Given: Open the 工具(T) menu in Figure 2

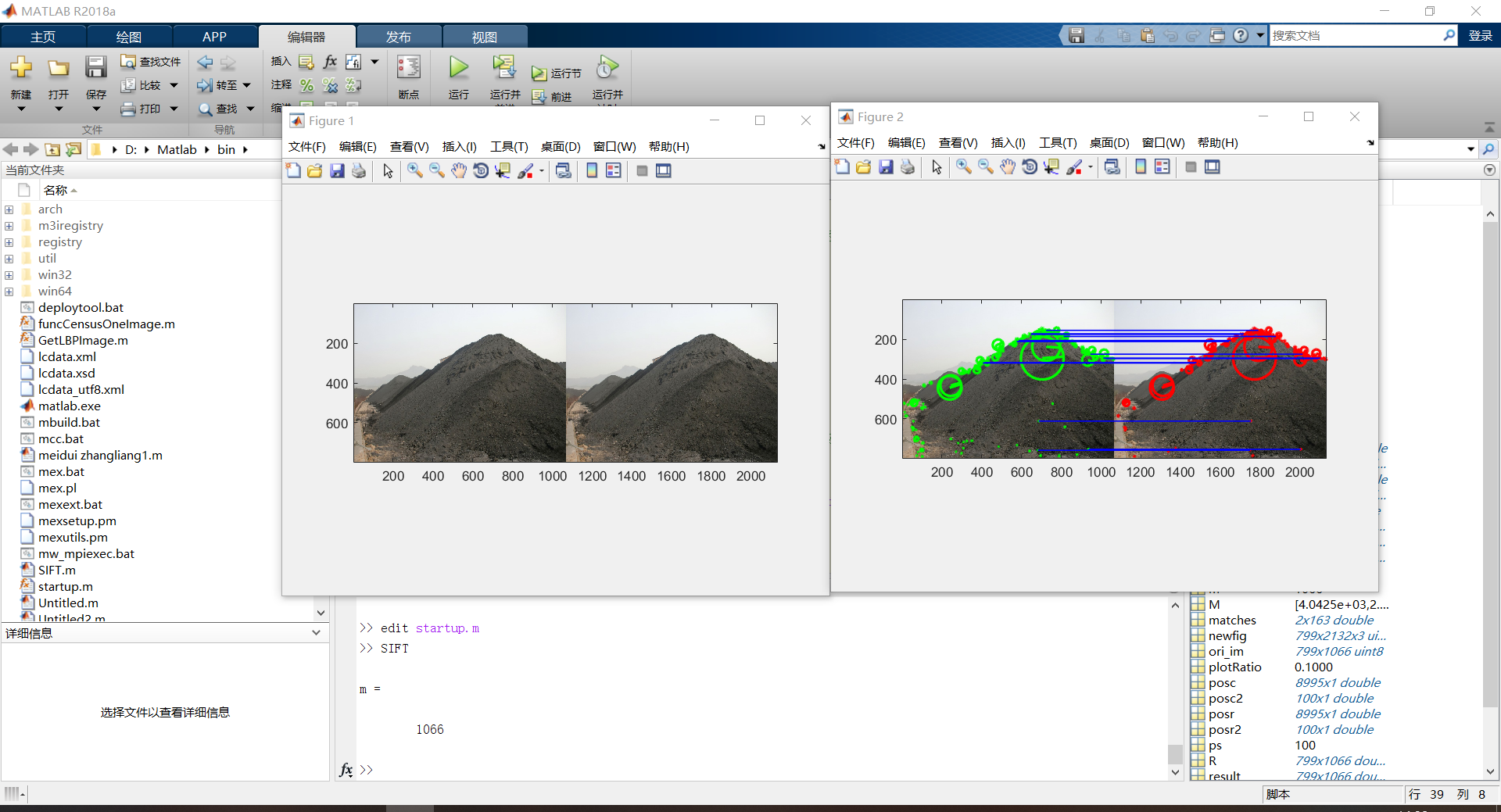Looking at the screenshot, I should [1057, 143].
